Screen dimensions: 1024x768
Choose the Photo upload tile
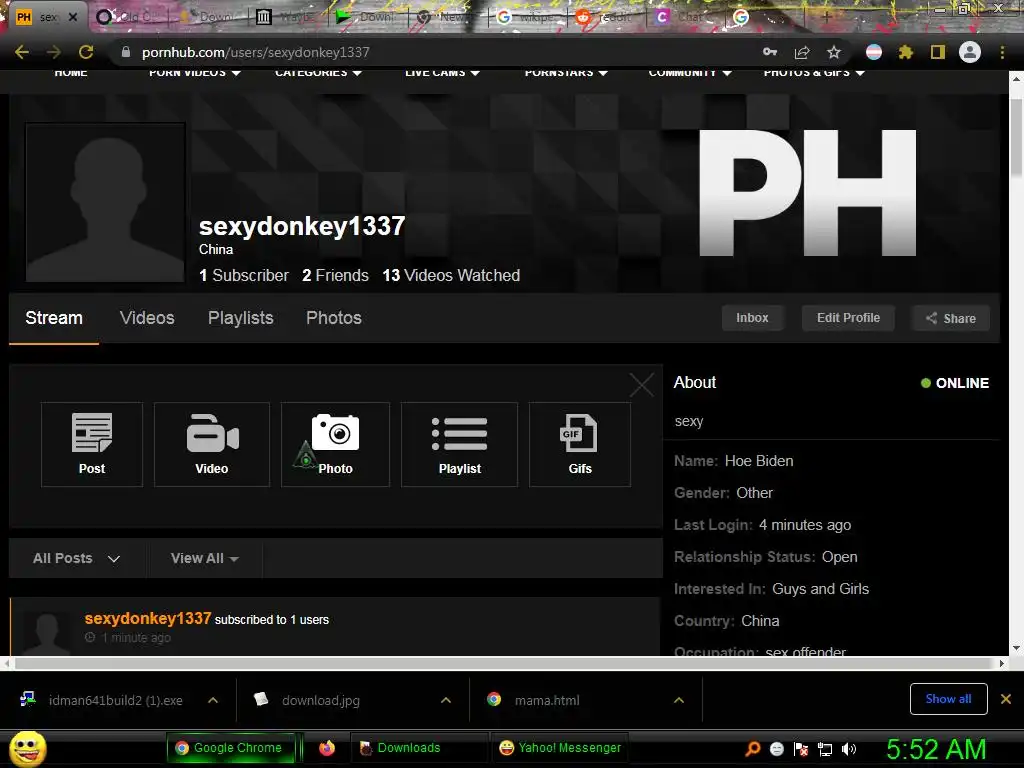(x=336, y=444)
